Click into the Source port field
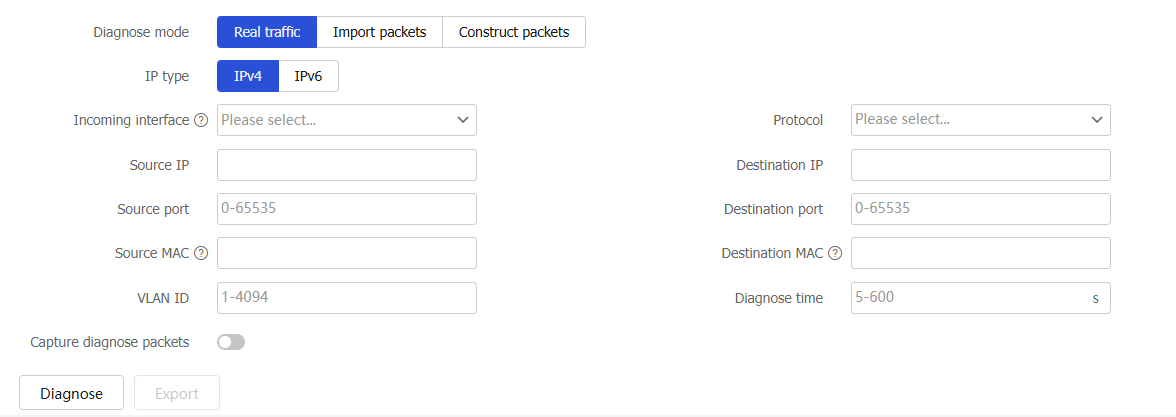1176x417 pixels. [346, 208]
